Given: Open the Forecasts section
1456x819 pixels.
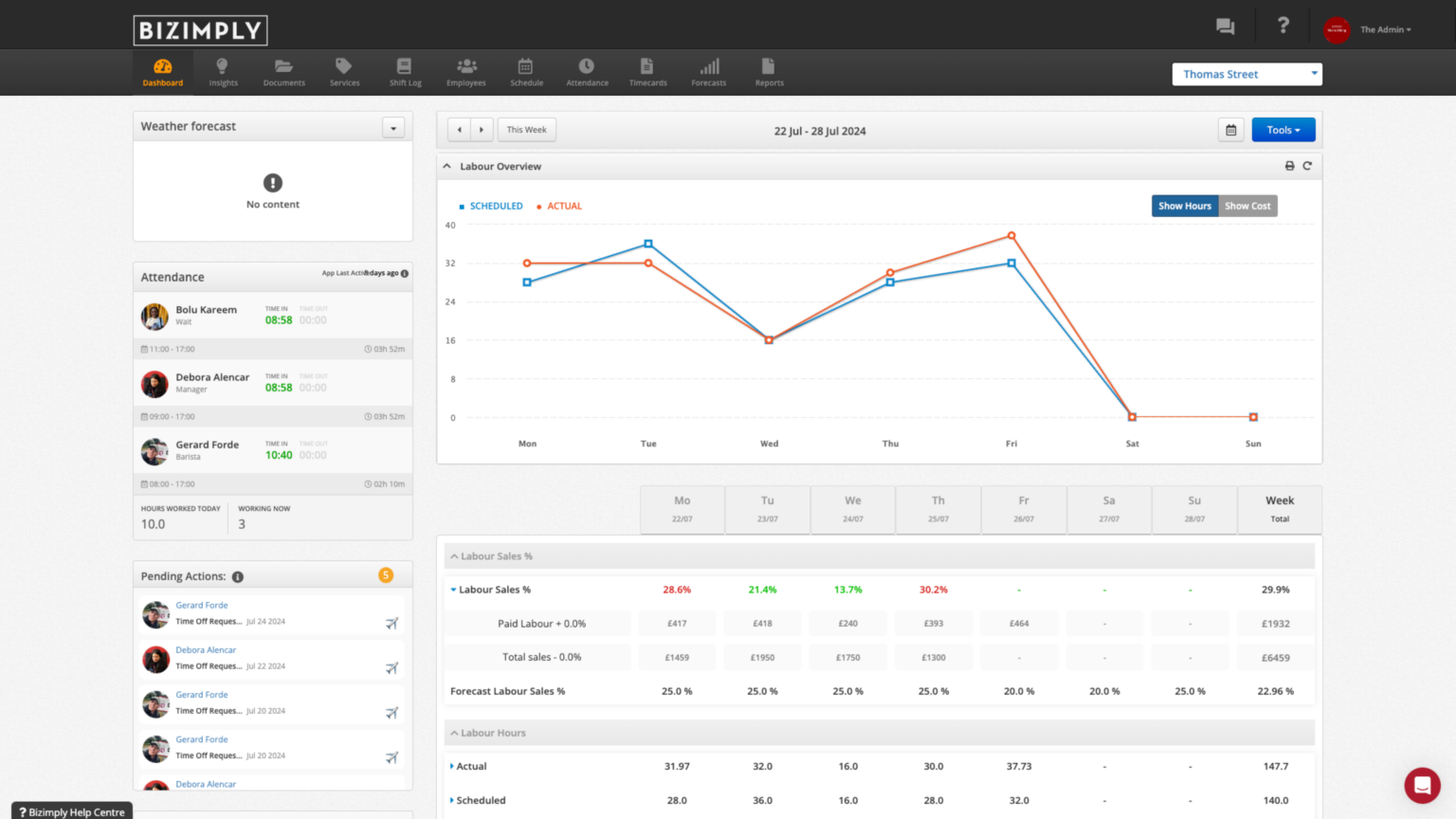Looking at the screenshot, I should tap(708, 72).
